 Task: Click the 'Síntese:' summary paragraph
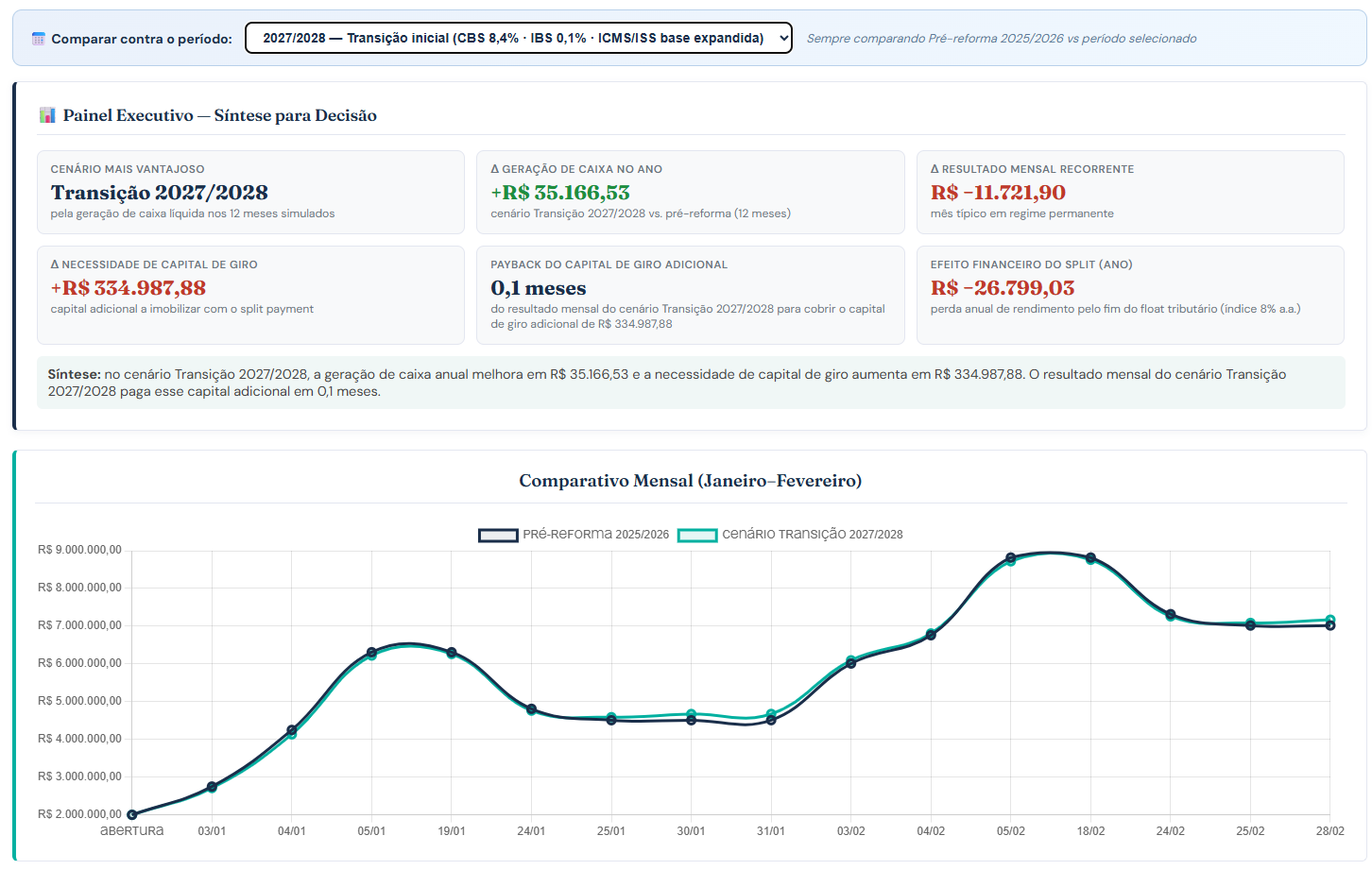[691, 383]
